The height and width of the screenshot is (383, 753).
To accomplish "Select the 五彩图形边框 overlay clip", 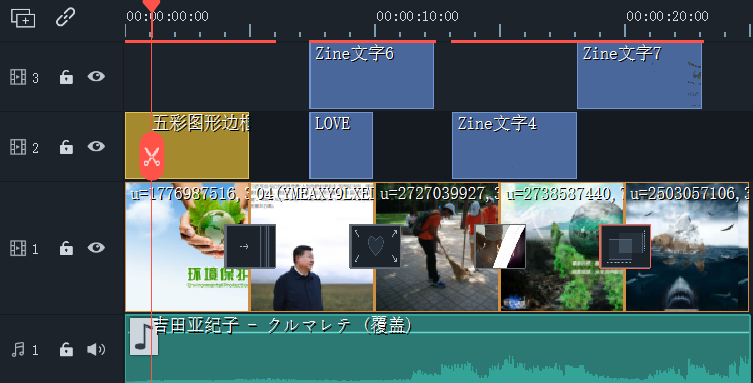I will tap(187, 145).
